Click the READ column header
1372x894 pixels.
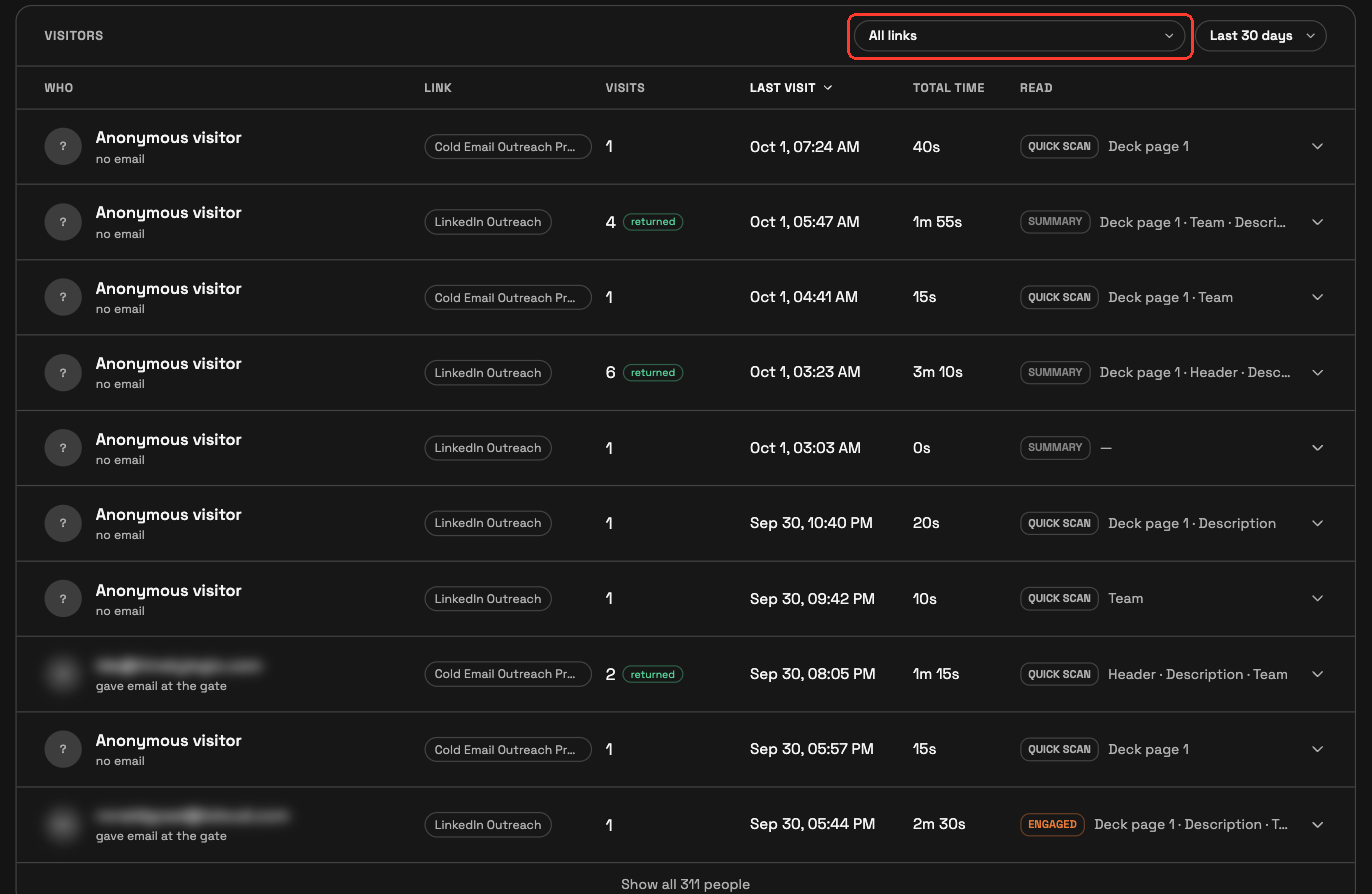click(x=1036, y=88)
